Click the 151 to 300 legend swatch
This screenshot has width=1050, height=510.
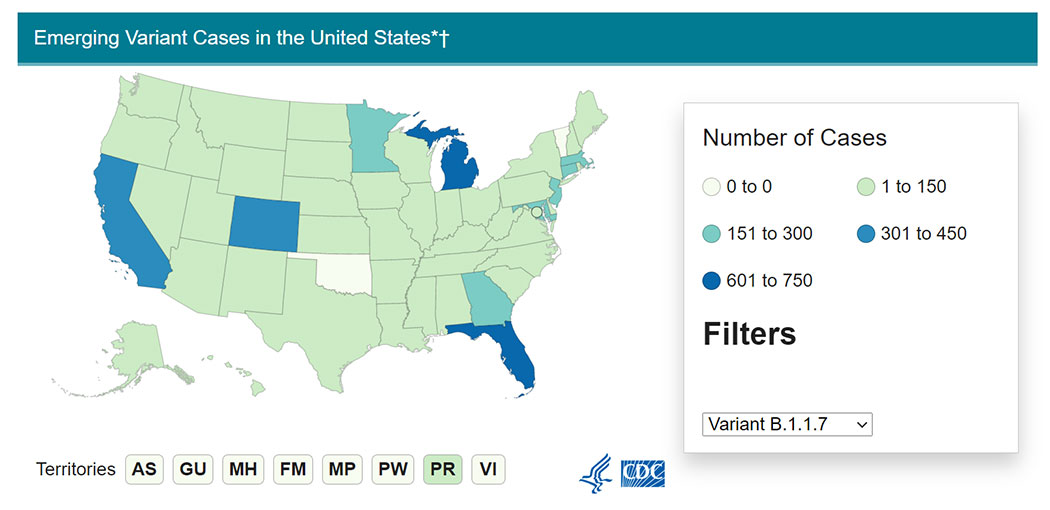[712, 234]
